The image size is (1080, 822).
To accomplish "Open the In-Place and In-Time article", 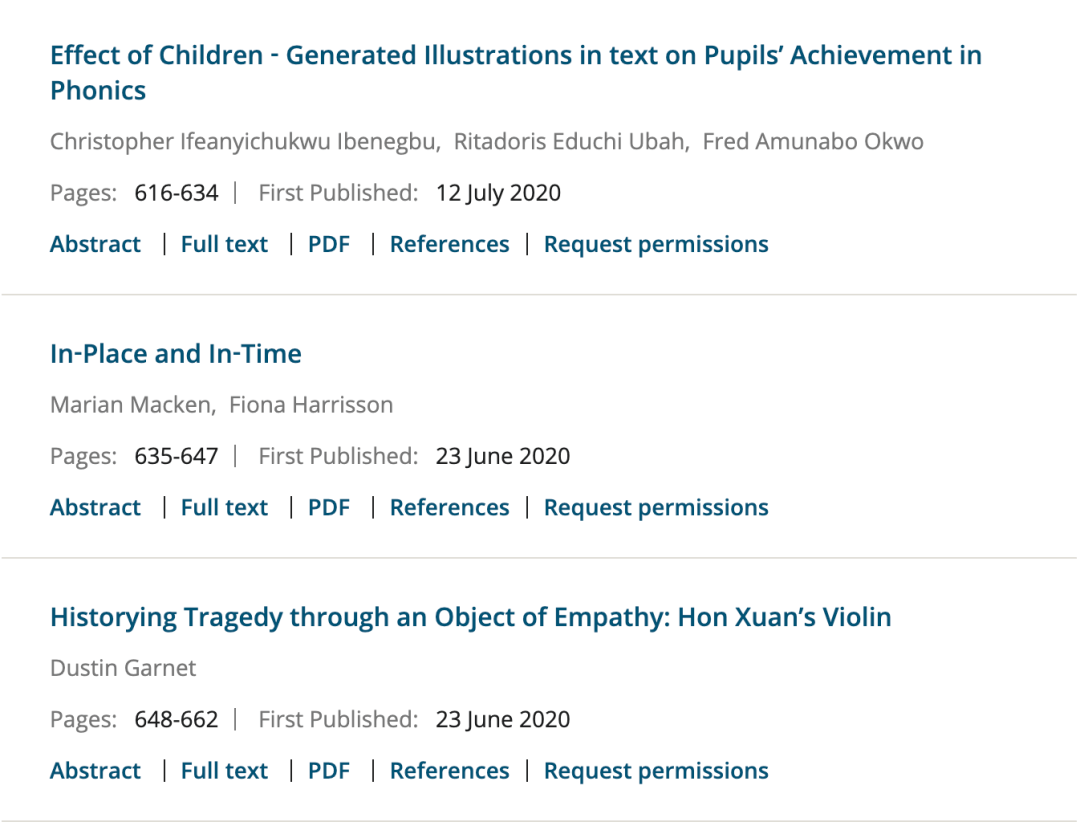I will 176,353.
